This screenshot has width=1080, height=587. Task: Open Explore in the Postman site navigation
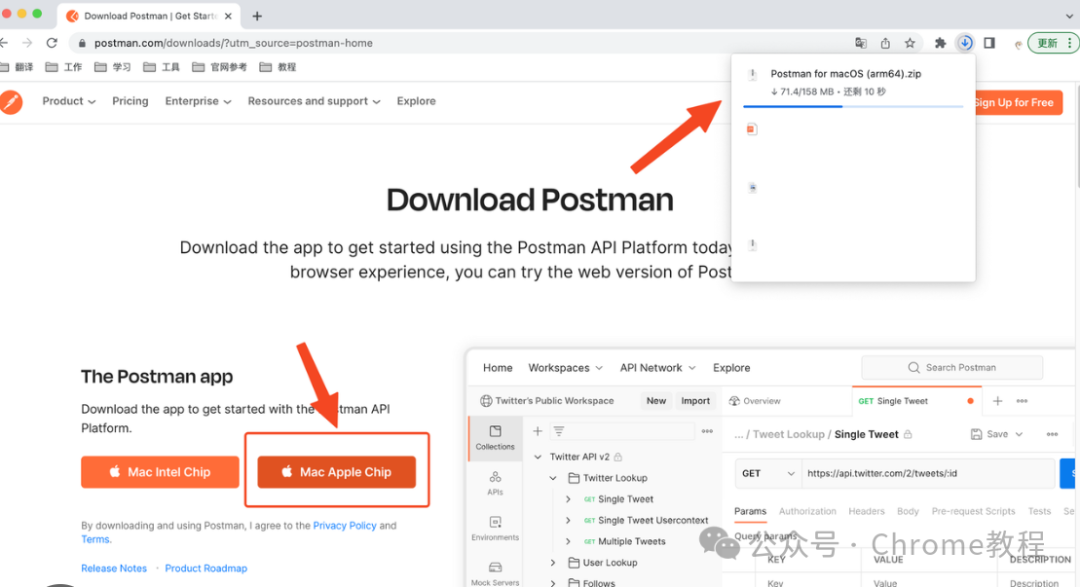point(416,101)
